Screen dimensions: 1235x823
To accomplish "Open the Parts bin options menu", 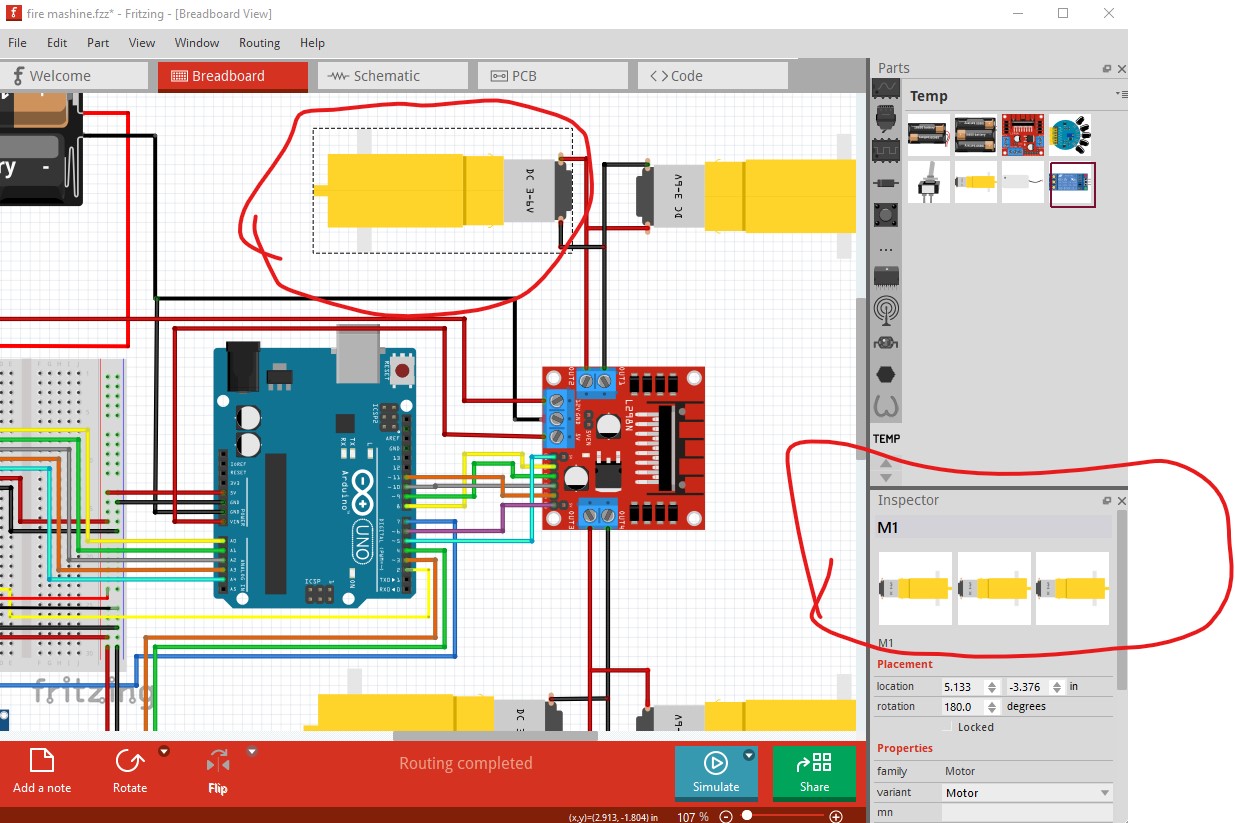I will tap(1121, 94).
